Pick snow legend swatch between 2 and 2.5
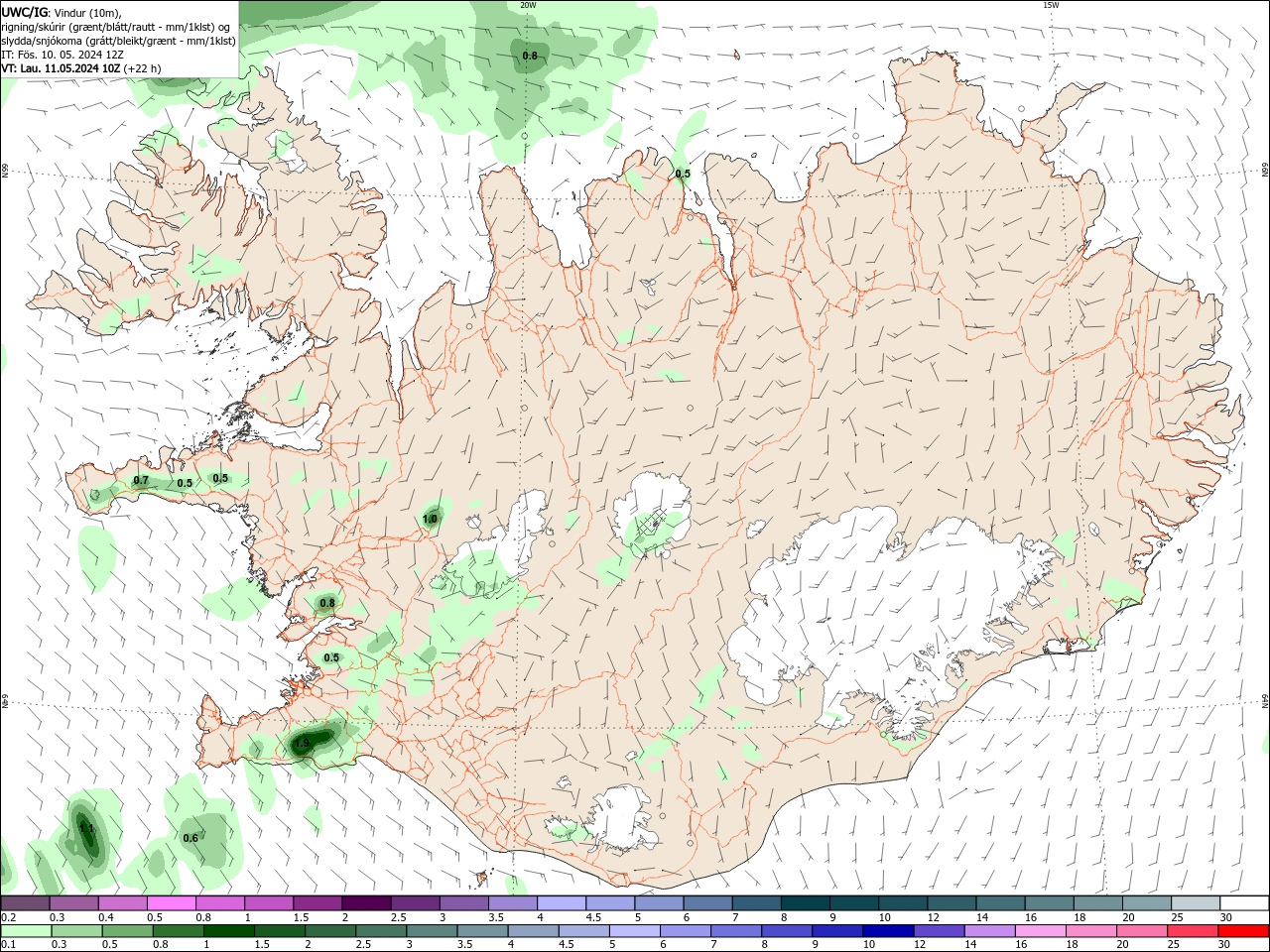This screenshot has height=952, width=1270. [x=367, y=903]
